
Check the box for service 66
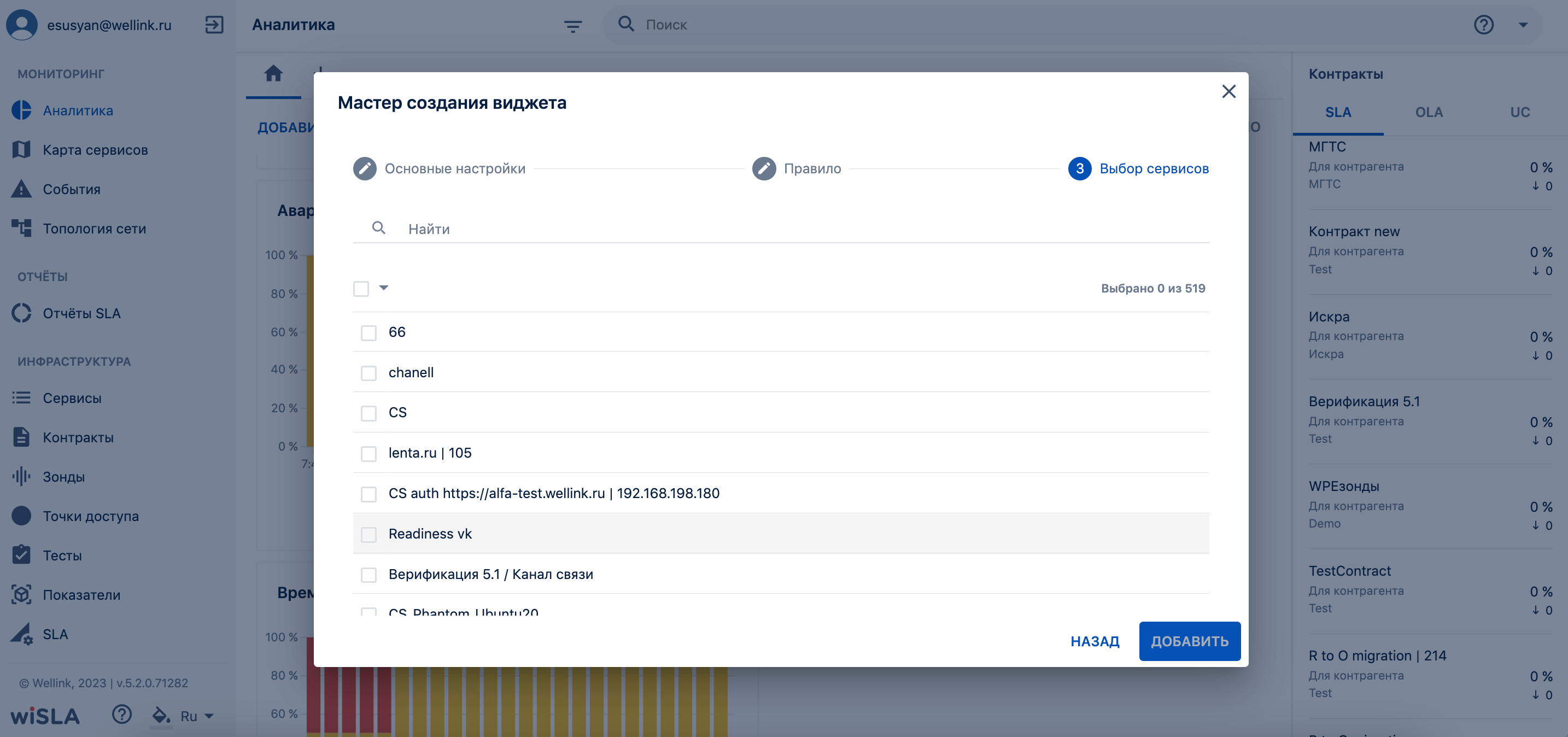[369, 333]
